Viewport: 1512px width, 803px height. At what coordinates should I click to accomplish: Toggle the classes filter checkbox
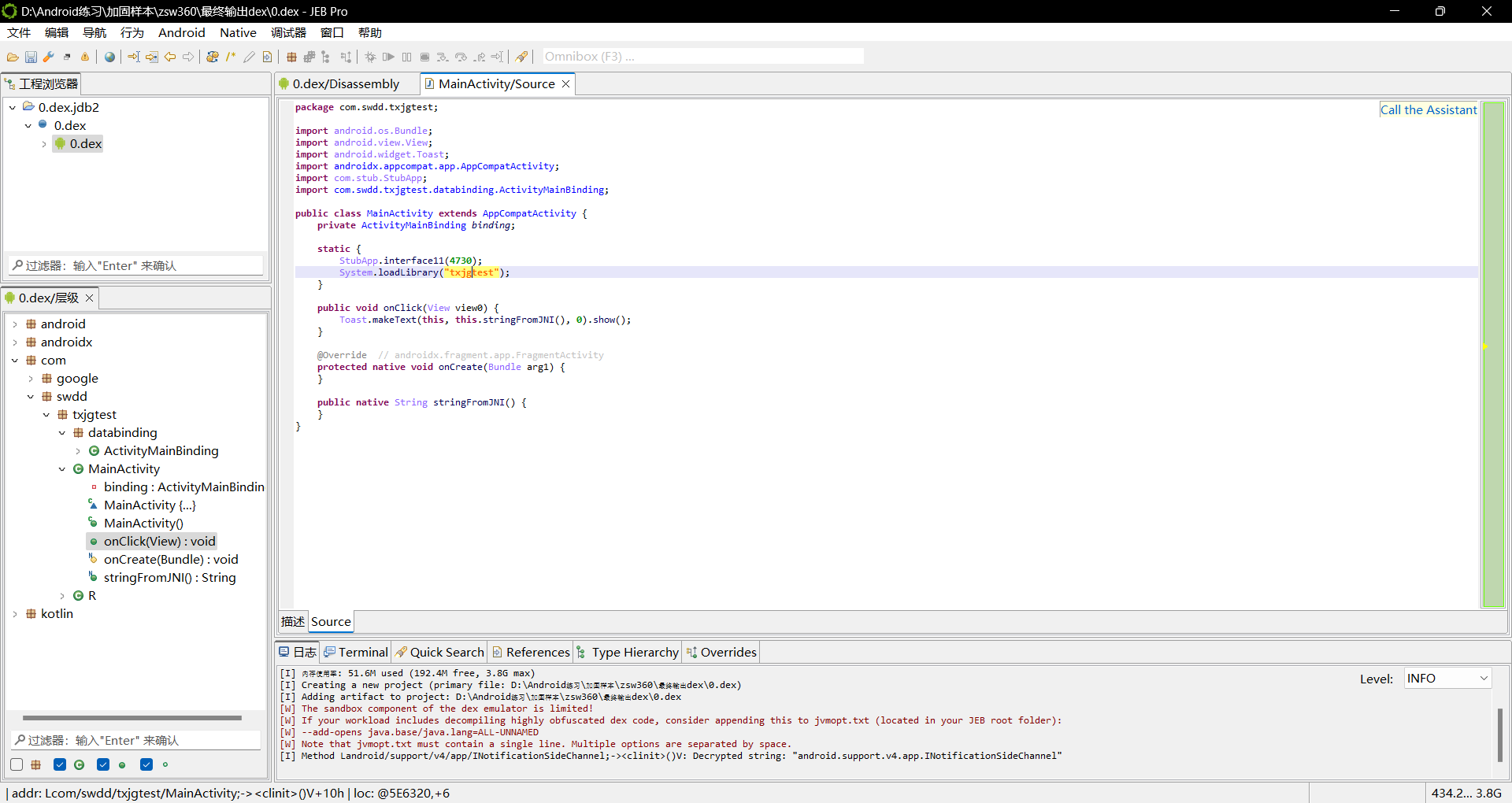tap(60, 764)
